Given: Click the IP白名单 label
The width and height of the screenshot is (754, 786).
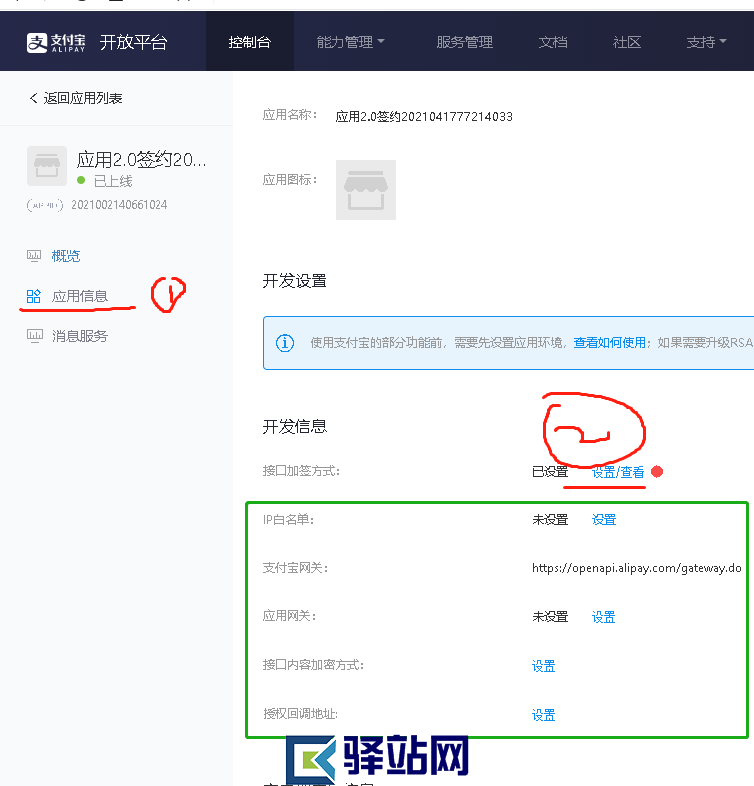Looking at the screenshot, I should pyautogui.click(x=288, y=520).
